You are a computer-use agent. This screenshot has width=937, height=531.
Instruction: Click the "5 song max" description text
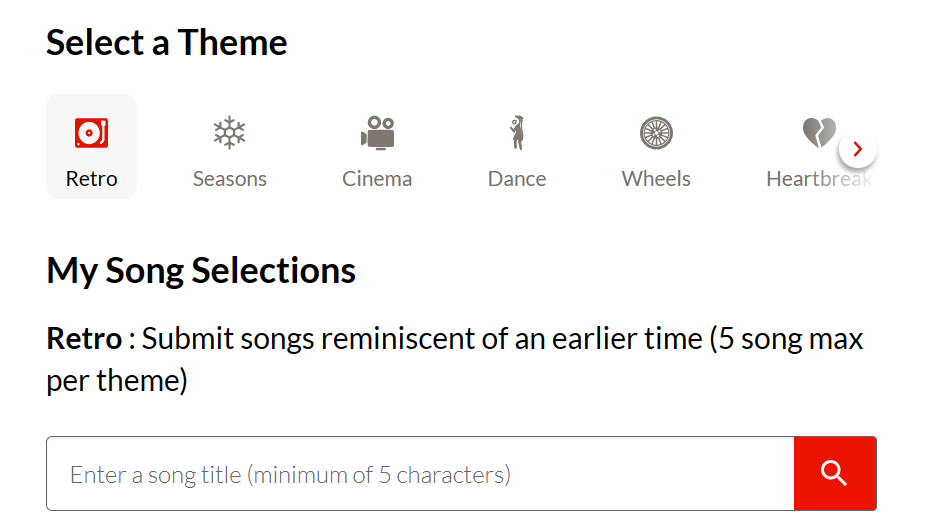click(x=790, y=339)
